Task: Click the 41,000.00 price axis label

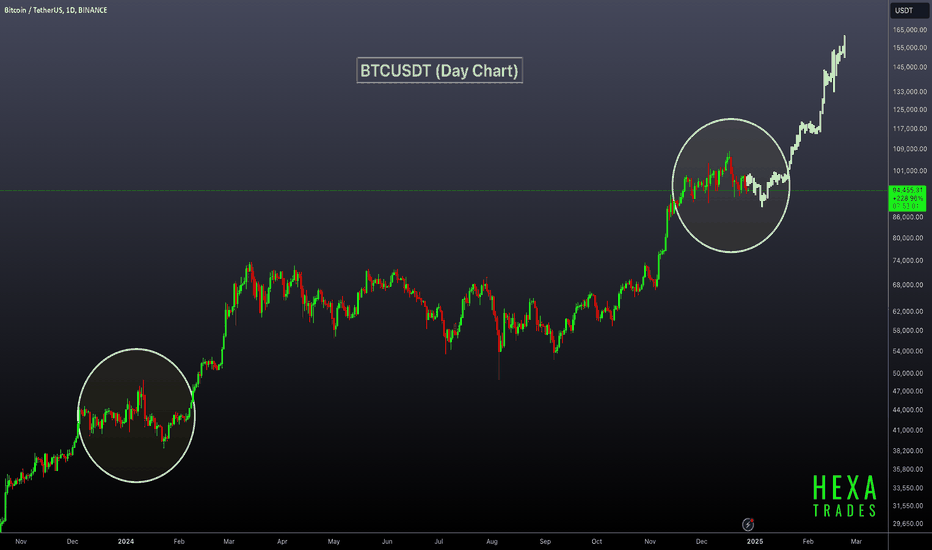Action: pos(909,430)
